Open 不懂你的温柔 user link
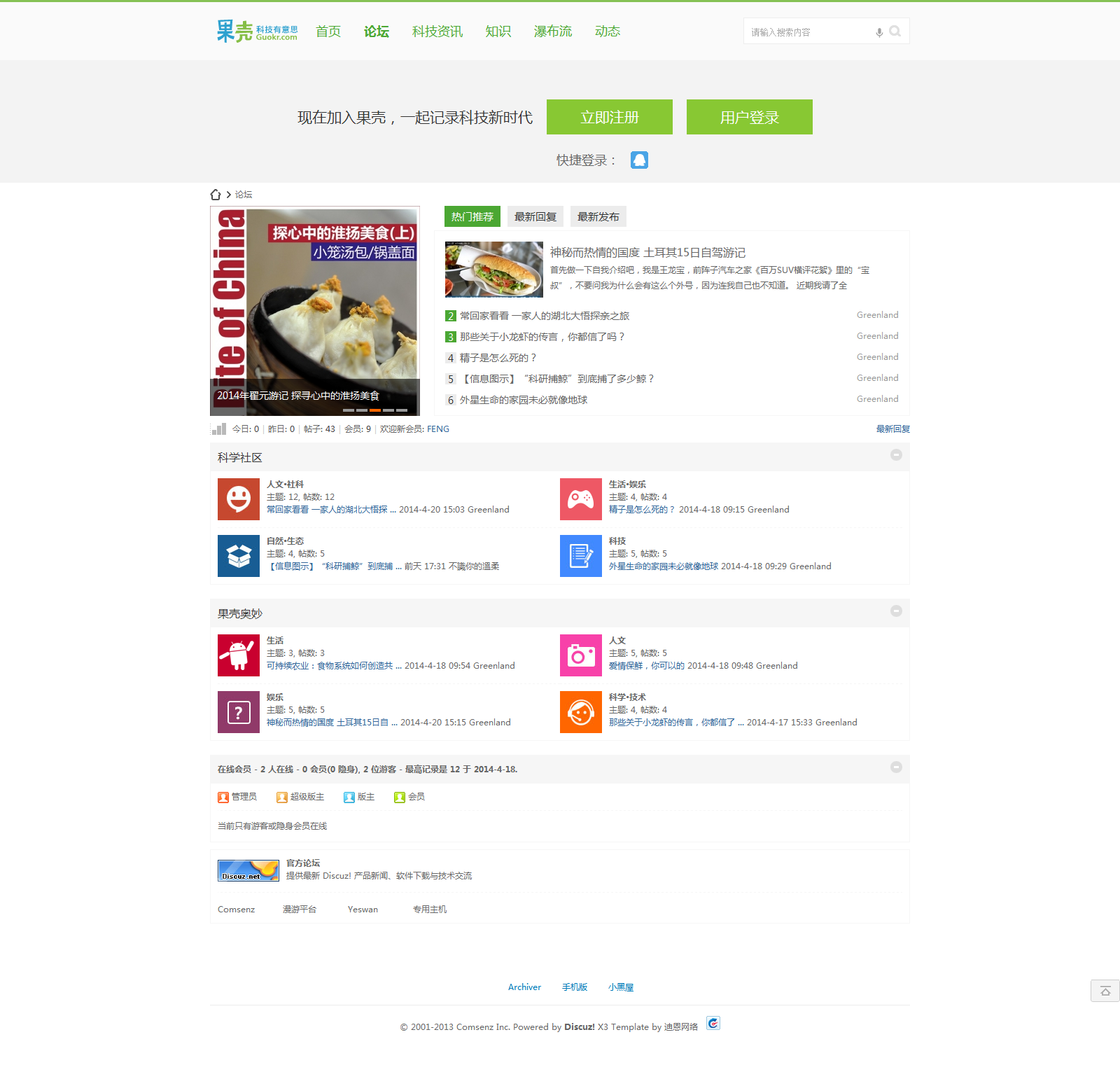 (474, 566)
